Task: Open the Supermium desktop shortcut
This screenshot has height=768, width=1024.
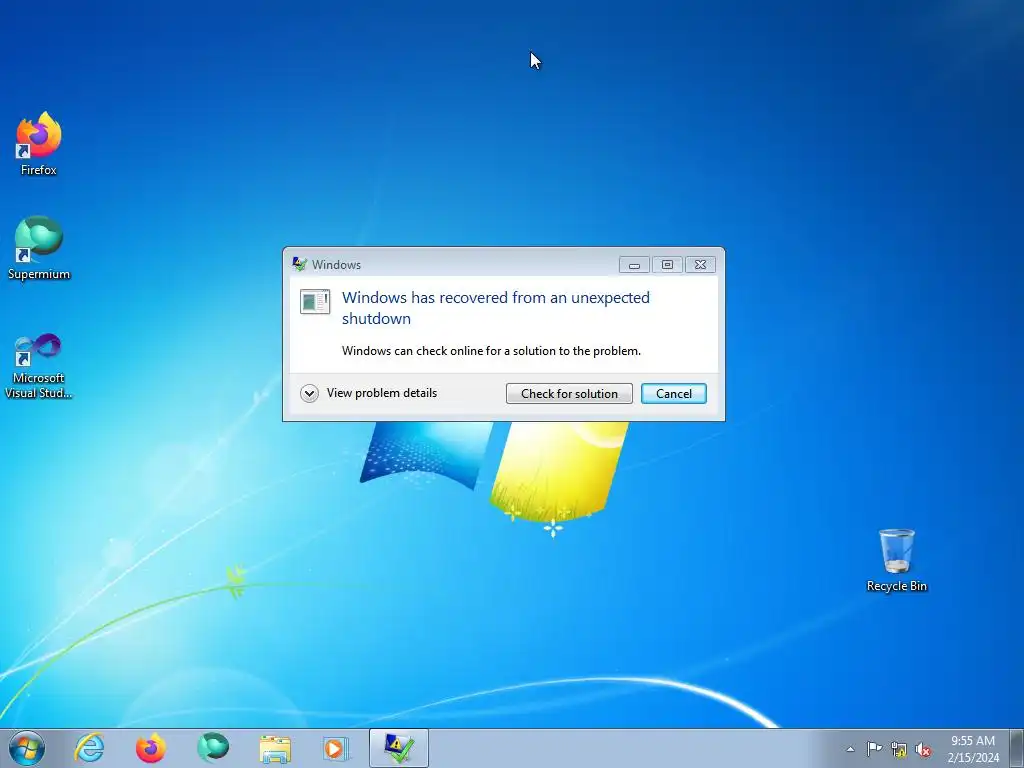Action: click(x=39, y=248)
